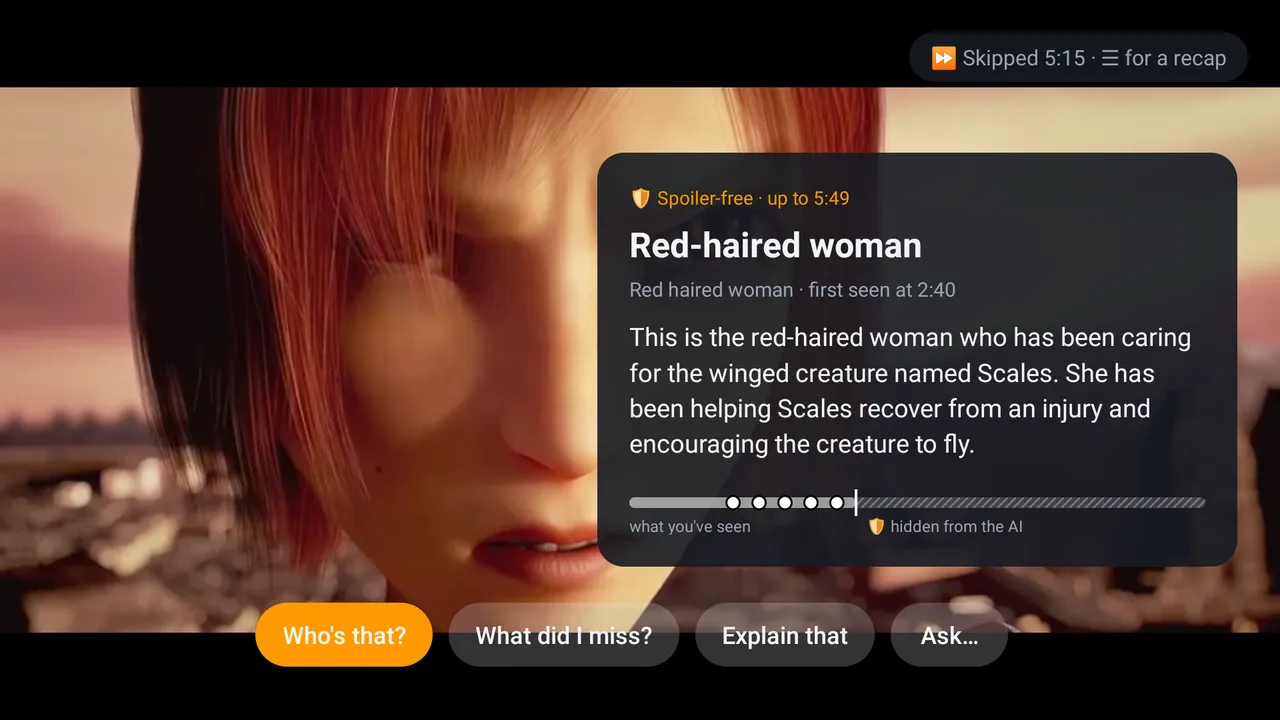This screenshot has width=1280, height=720.
Task: Click the fifth dot marker on the timeline
Action: coord(837,502)
